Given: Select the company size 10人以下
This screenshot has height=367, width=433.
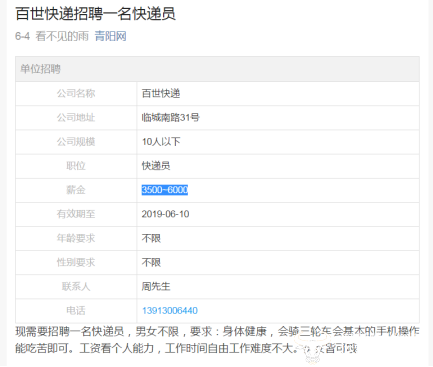Looking at the screenshot, I should pos(161,142).
